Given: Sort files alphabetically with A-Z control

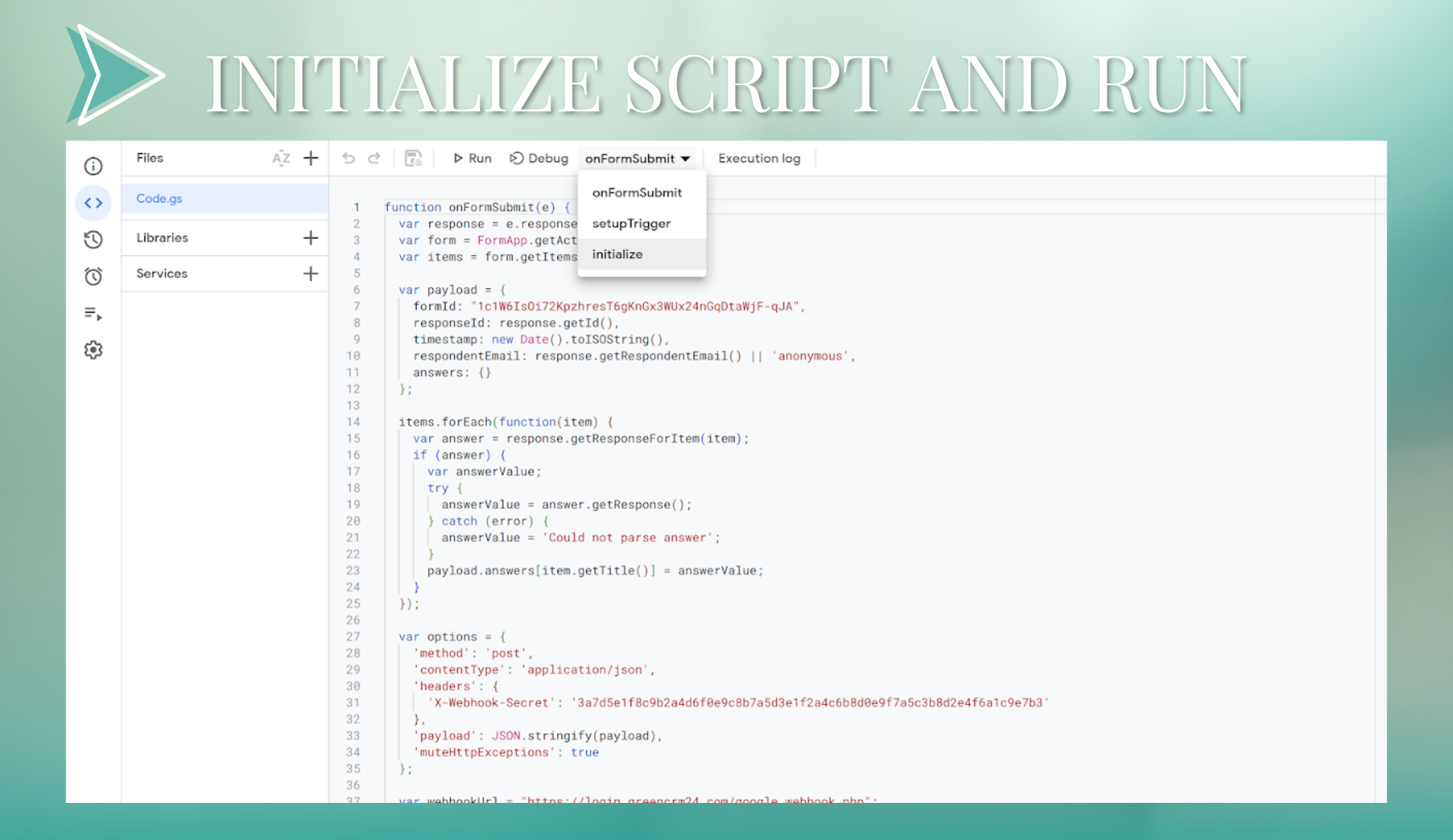Looking at the screenshot, I should (281, 158).
